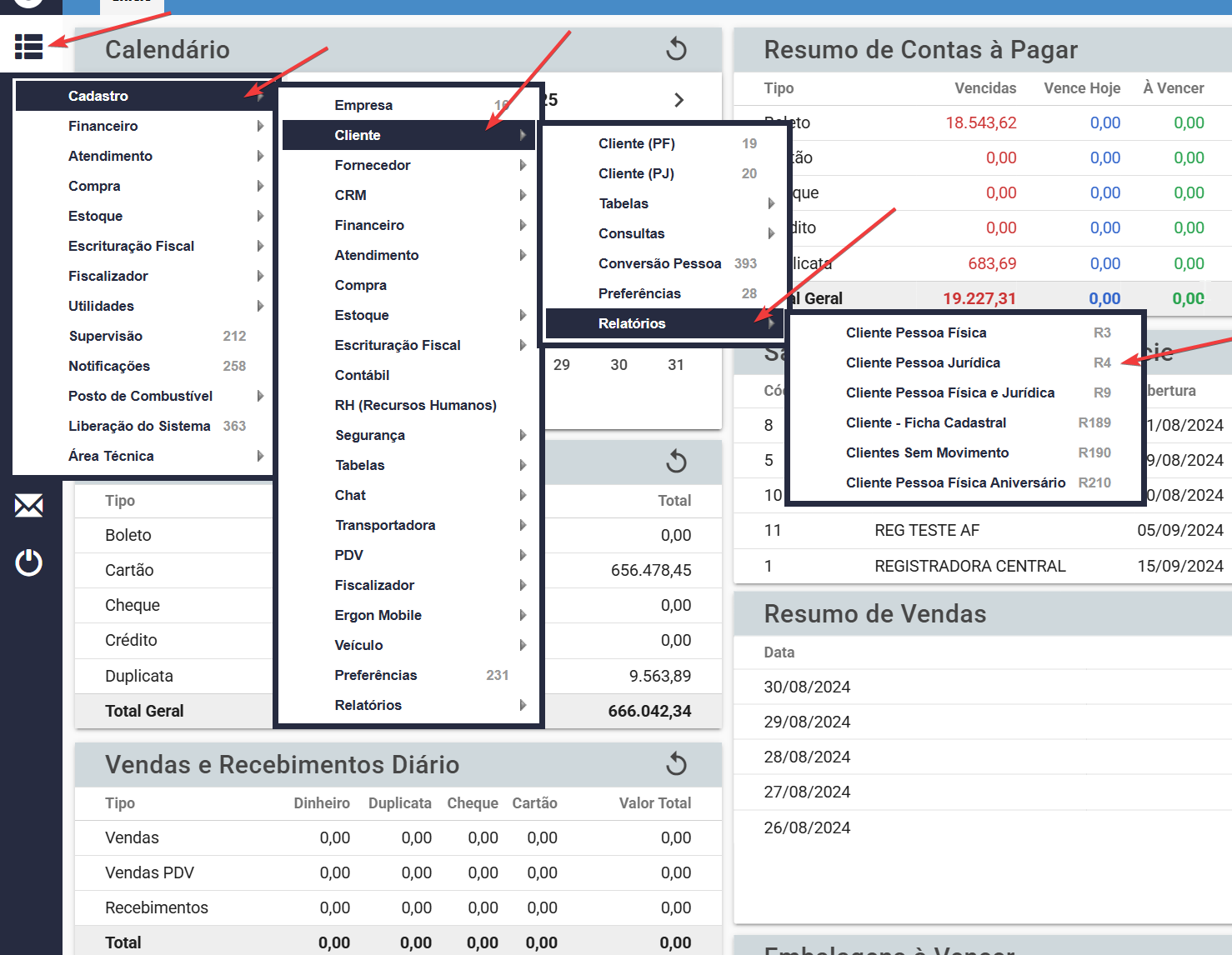Click refresh icon above the Total column

point(676,461)
